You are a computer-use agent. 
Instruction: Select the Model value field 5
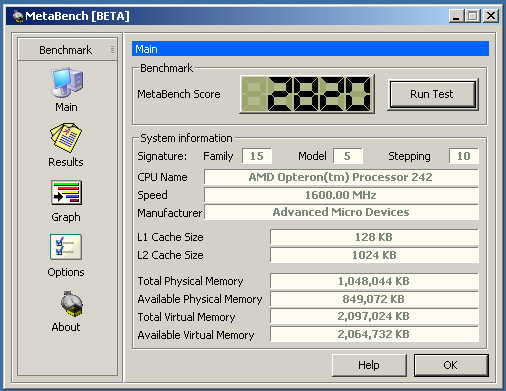pyautogui.click(x=347, y=156)
